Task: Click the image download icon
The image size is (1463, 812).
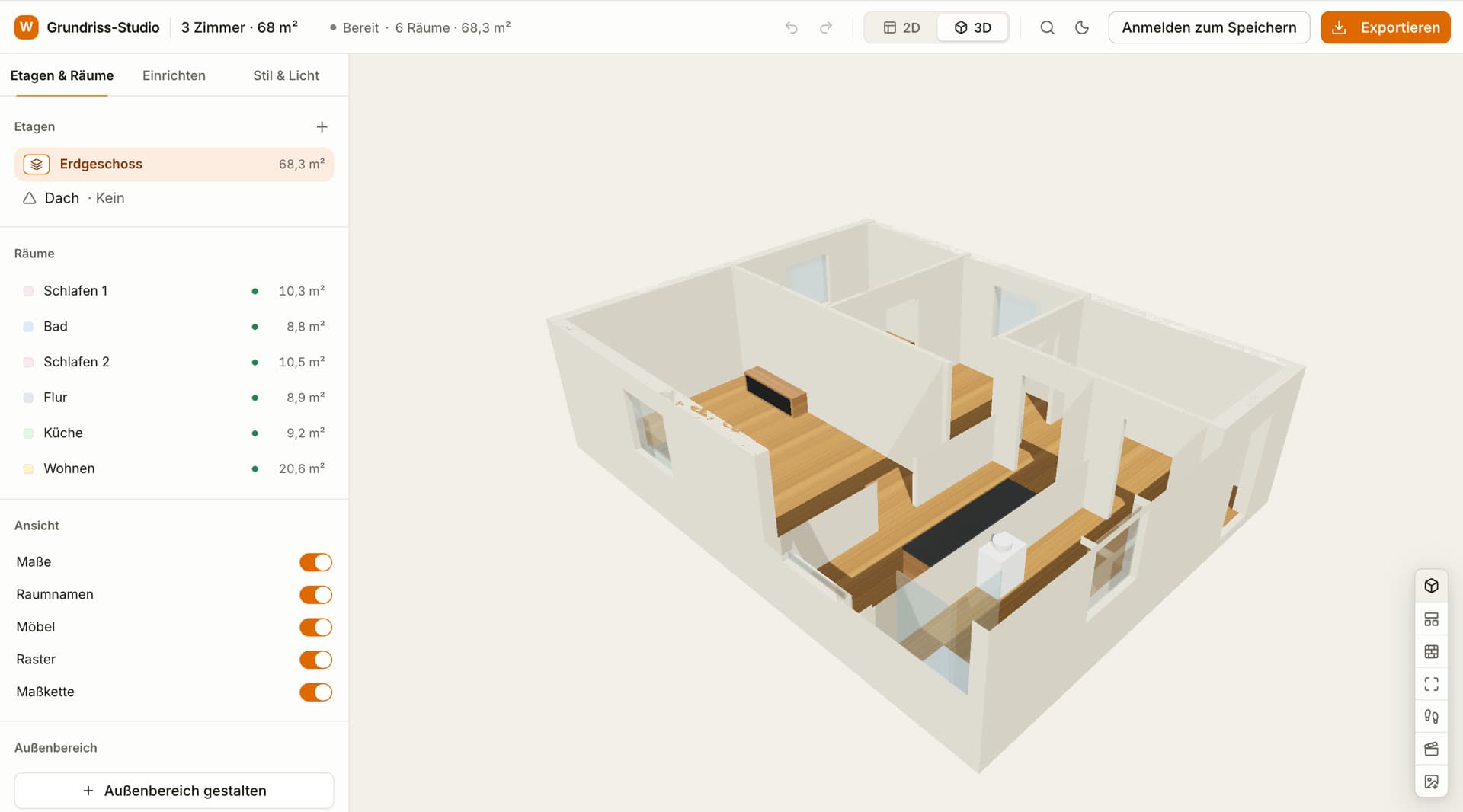Action: pyautogui.click(x=1432, y=782)
